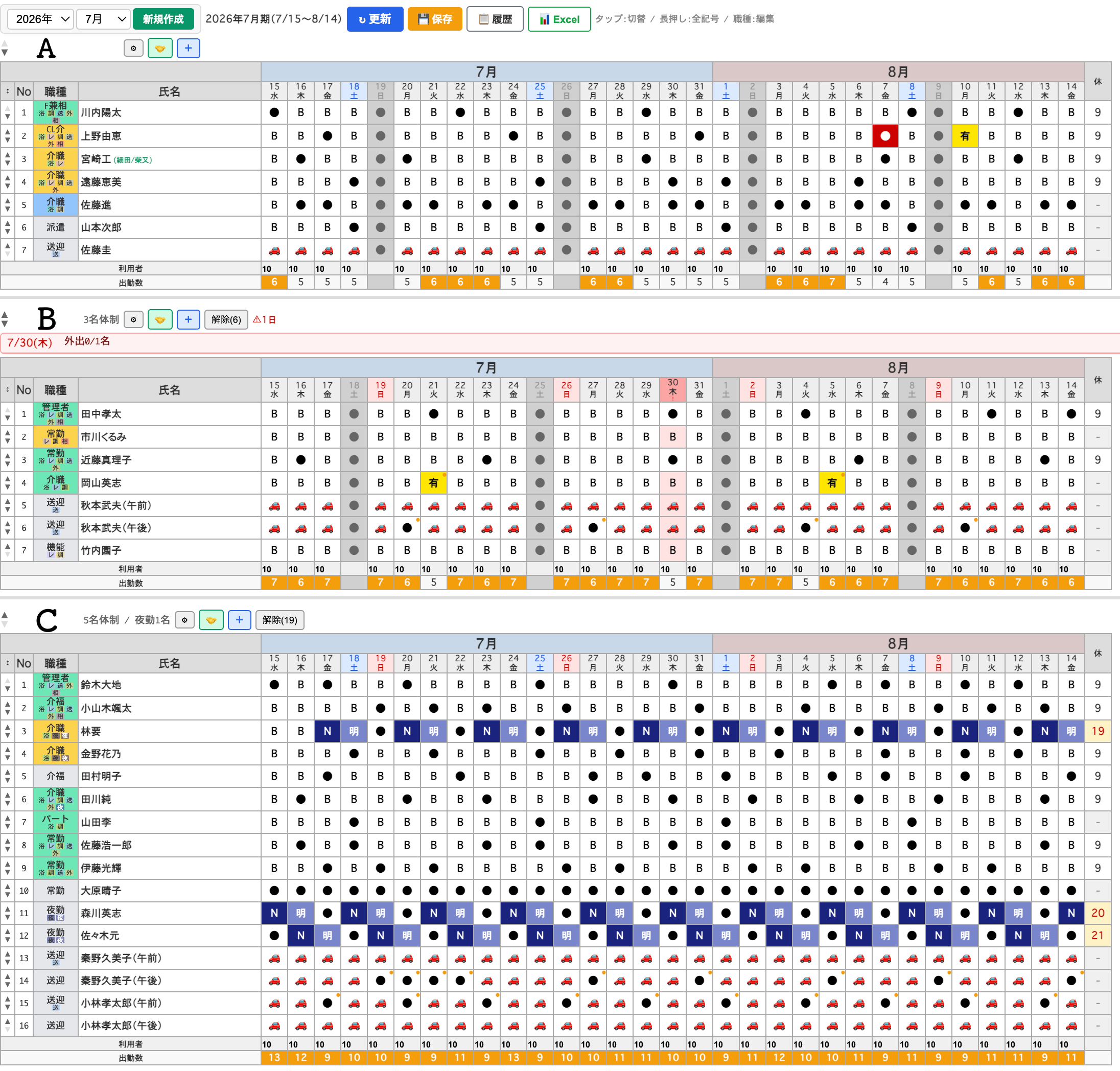Click yellow 有 cell for 岡山英志 July 21
The width and height of the screenshot is (1120, 1071).
(x=434, y=483)
